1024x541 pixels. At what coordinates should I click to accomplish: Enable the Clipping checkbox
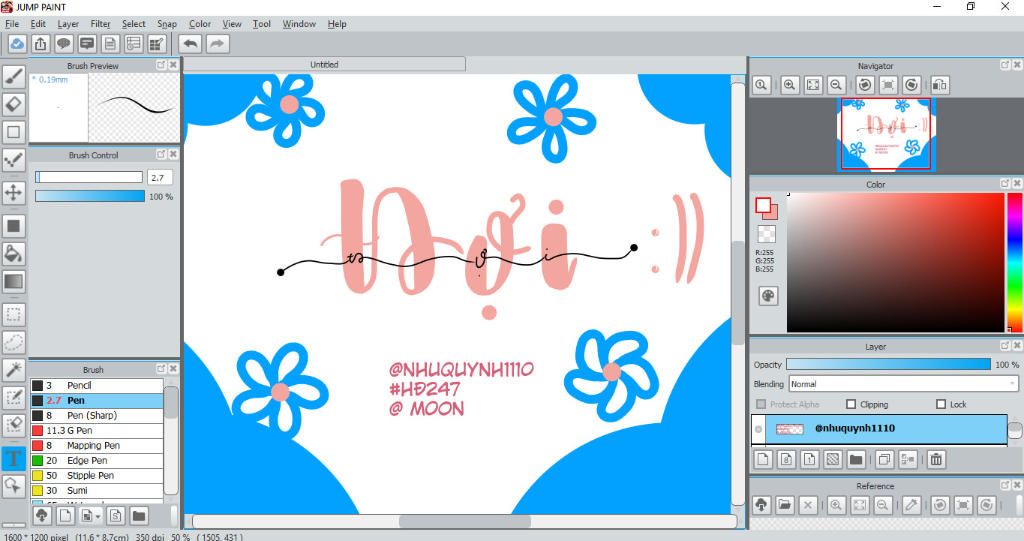pyautogui.click(x=850, y=404)
